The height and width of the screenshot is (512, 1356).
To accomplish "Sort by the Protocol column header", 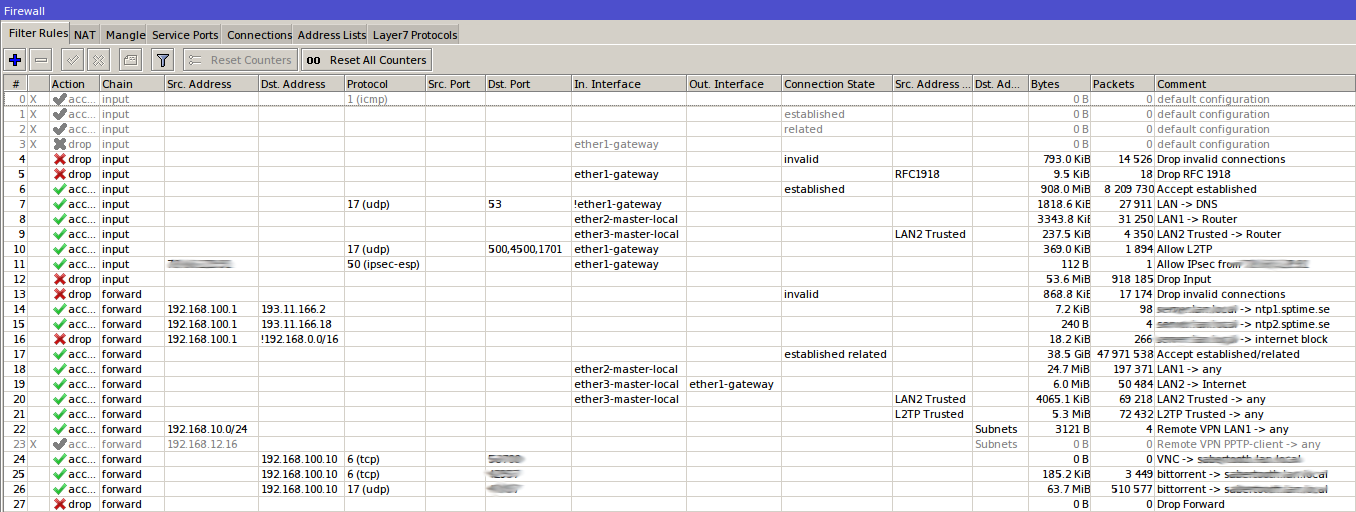I will pos(384,84).
